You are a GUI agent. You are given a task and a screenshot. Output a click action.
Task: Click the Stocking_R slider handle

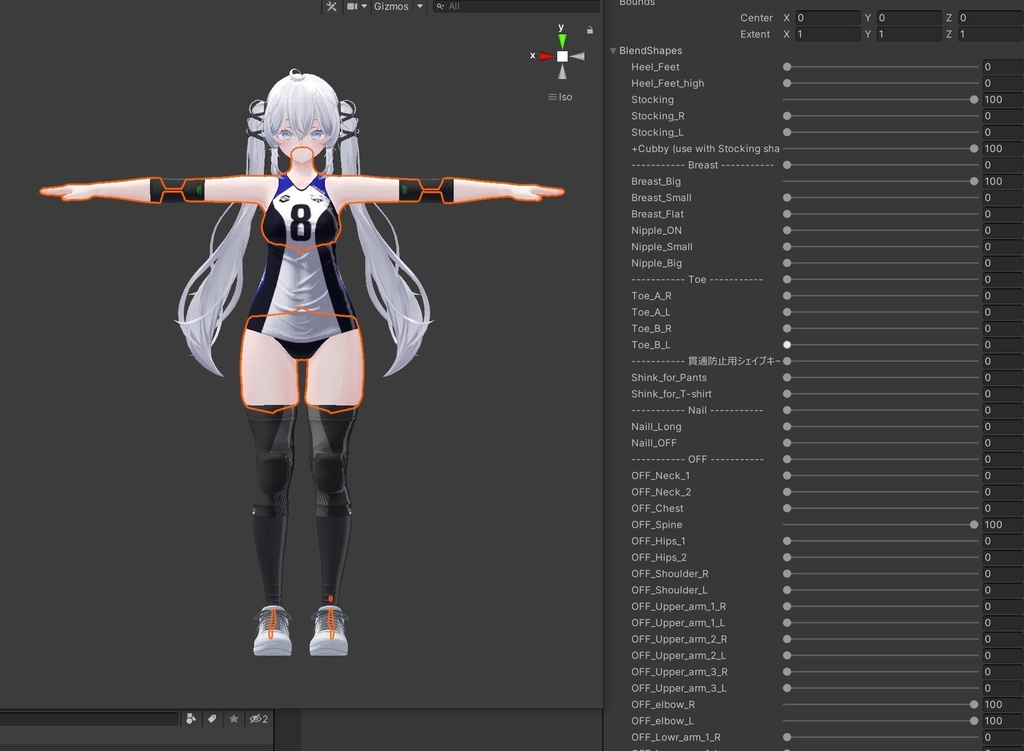coord(787,116)
